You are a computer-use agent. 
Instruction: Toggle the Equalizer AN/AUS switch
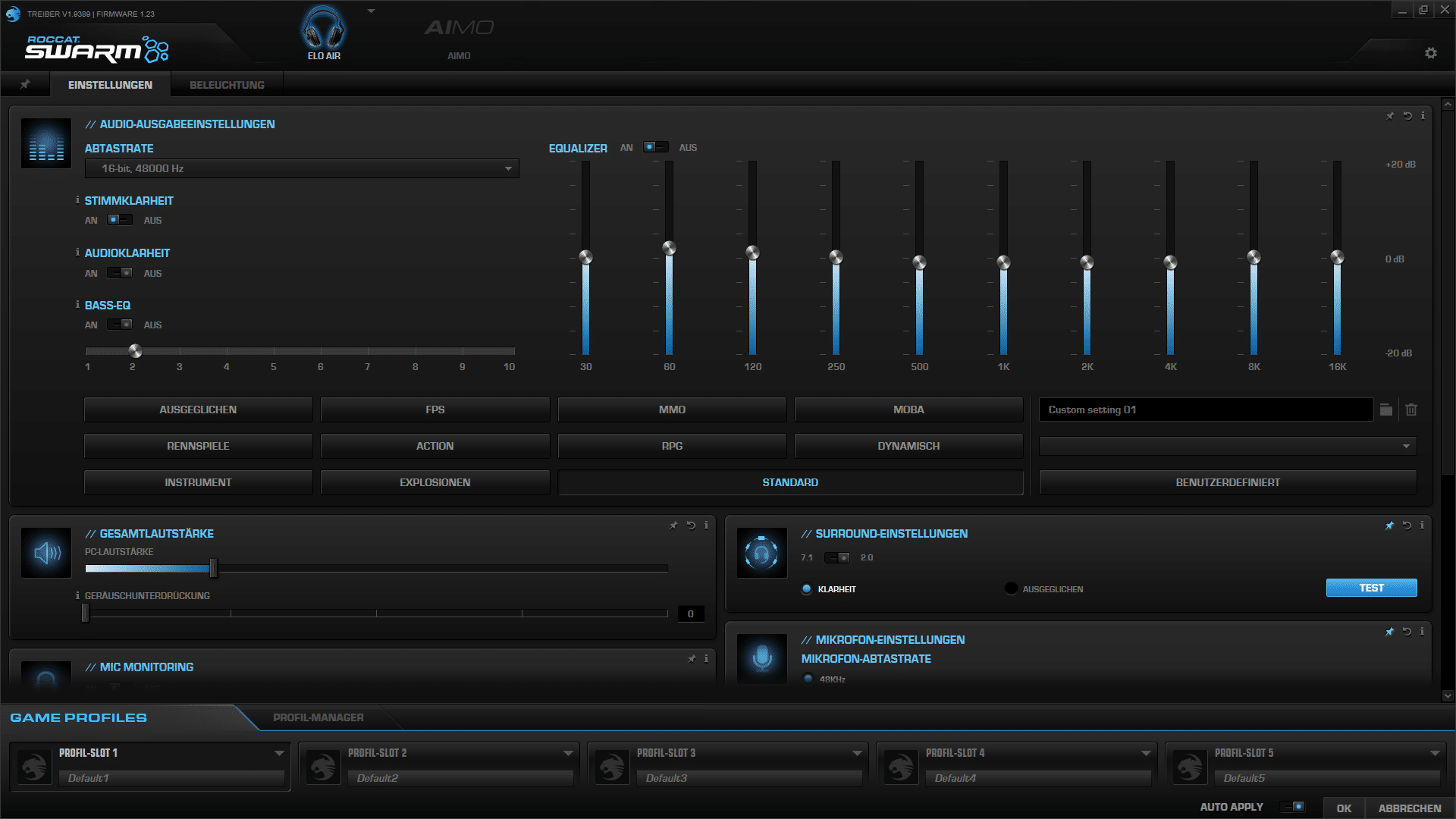point(655,147)
